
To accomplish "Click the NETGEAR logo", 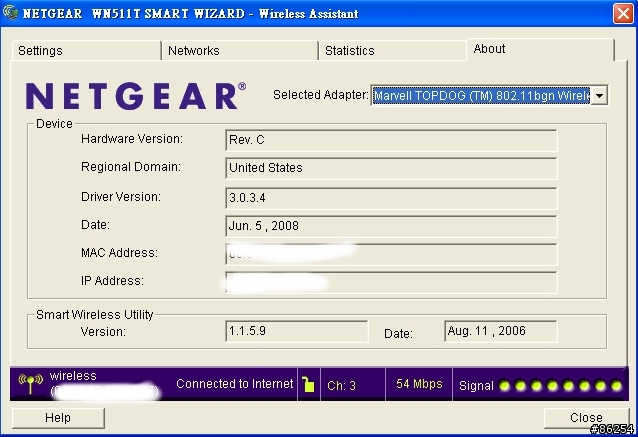I will click(136, 96).
